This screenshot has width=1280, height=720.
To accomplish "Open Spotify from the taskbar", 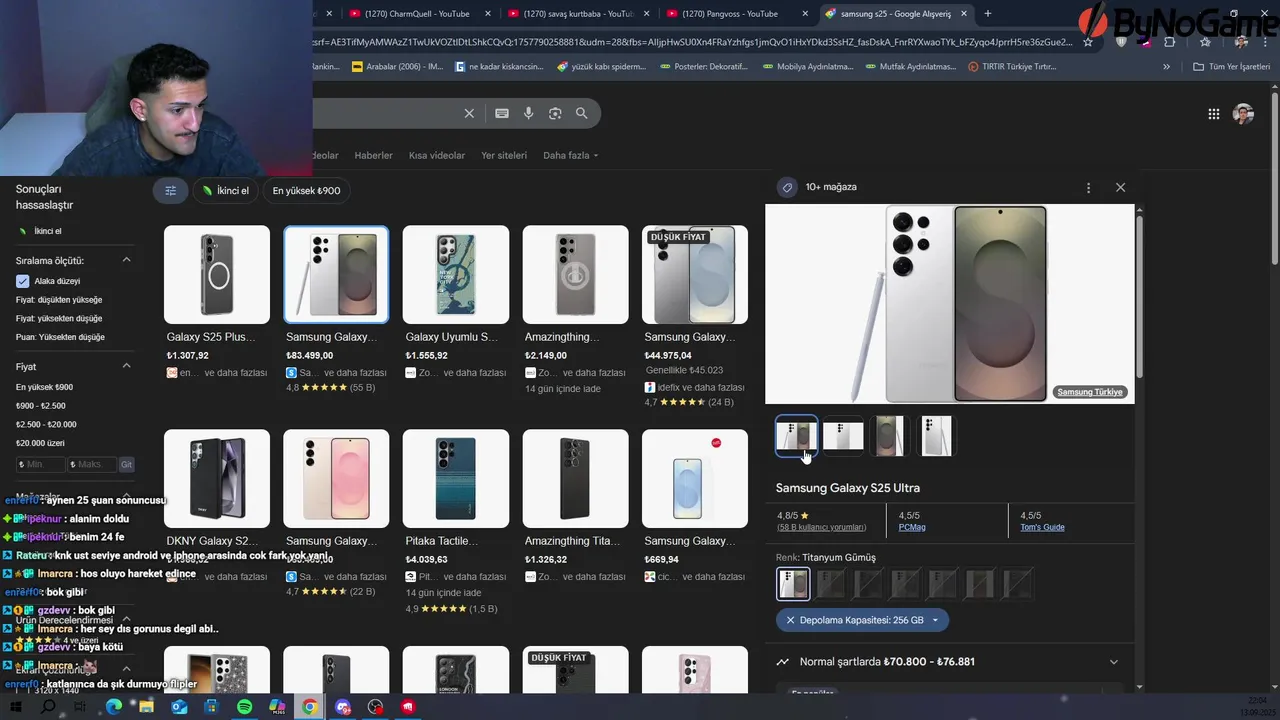I will [245, 707].
